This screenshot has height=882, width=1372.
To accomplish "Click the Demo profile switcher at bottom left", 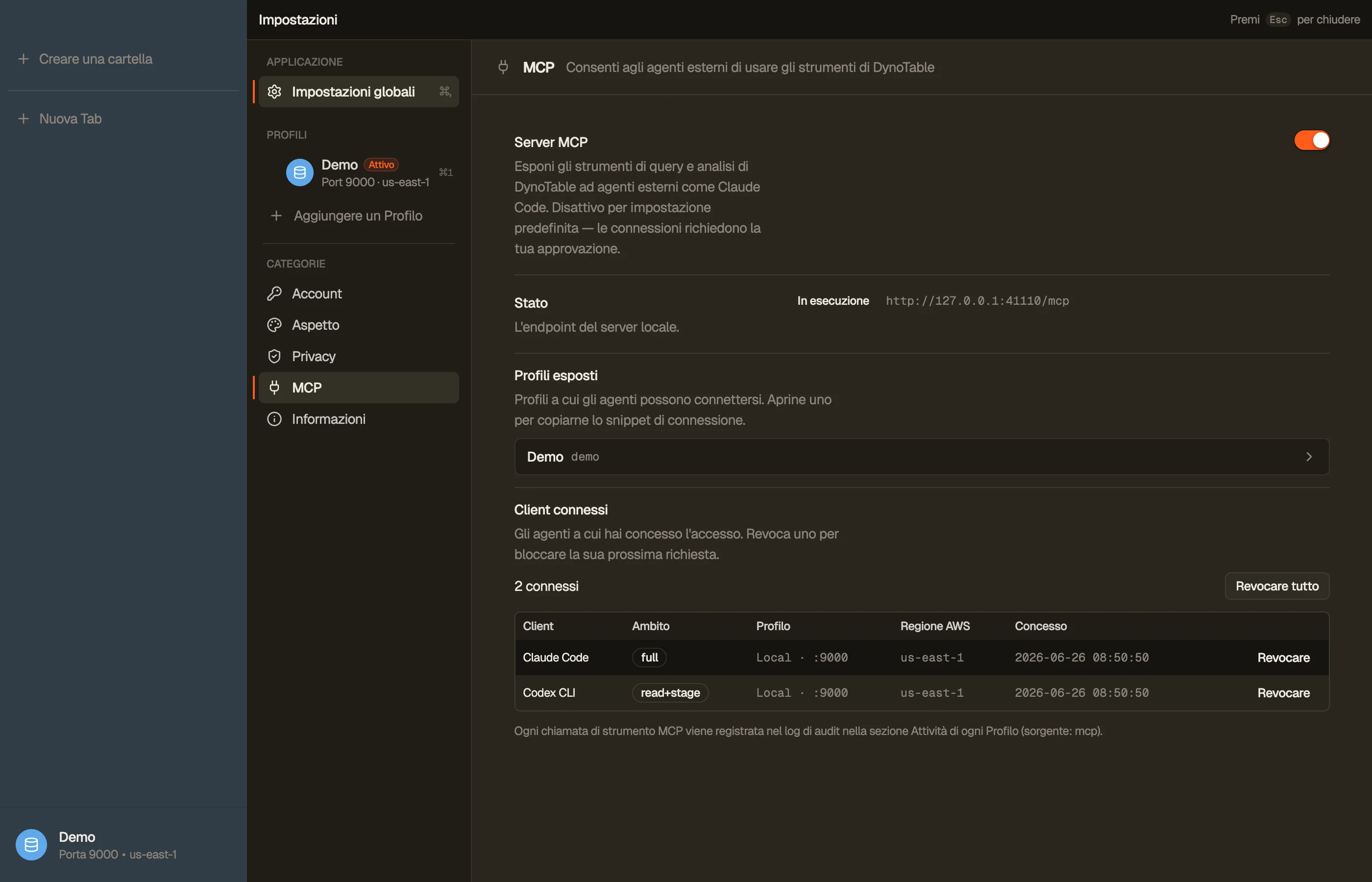I will pyautogui.click(x=123, y=845).
